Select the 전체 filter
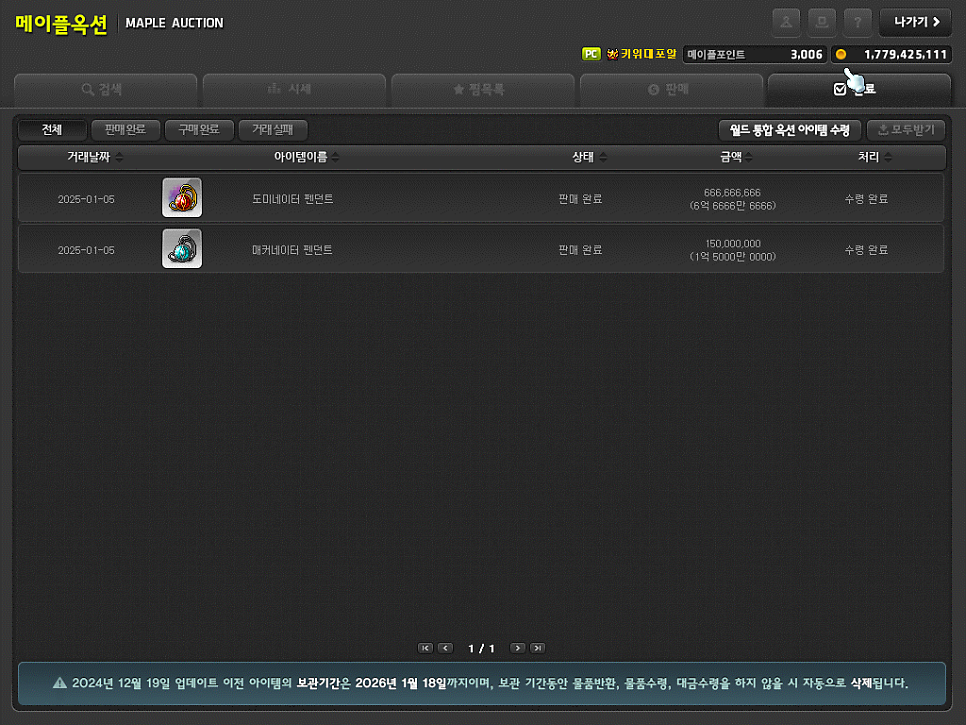966x725 pixels. pos(52,130)
